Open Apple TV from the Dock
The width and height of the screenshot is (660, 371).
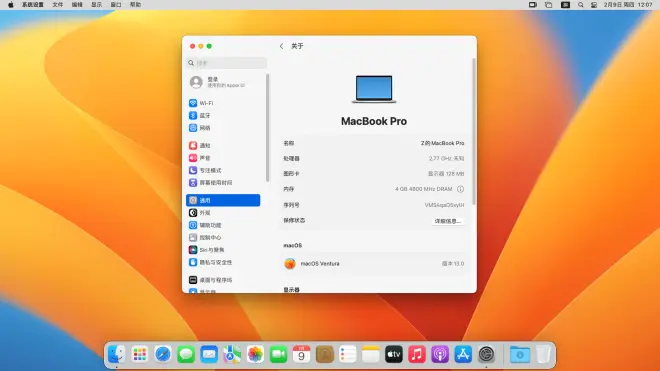394,355
